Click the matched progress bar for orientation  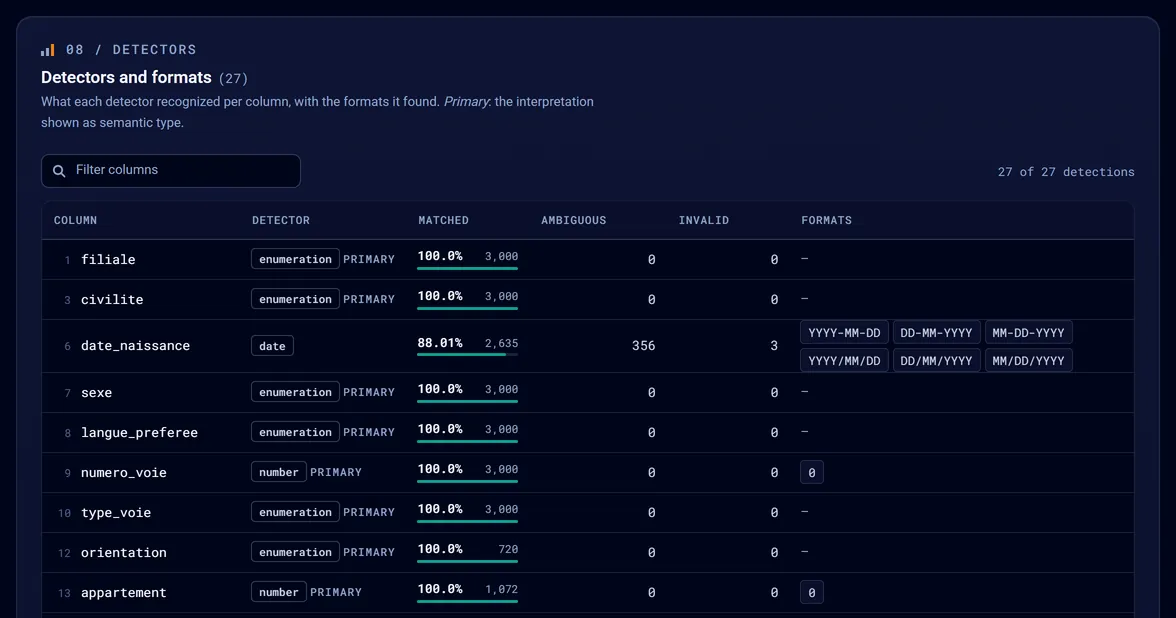pos(467,561)
